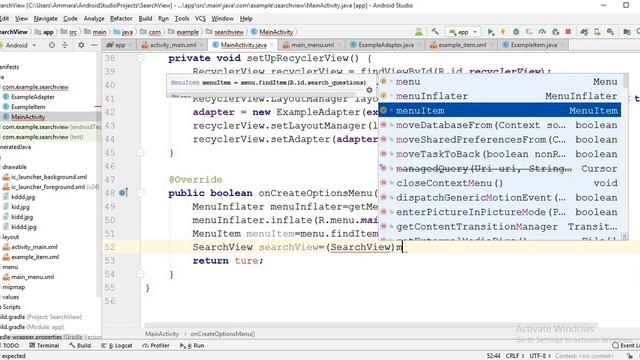This screenshot has height=360, width=640.
Task: Select menuInflater in the autocomplete list
Action: pos(500,96)
